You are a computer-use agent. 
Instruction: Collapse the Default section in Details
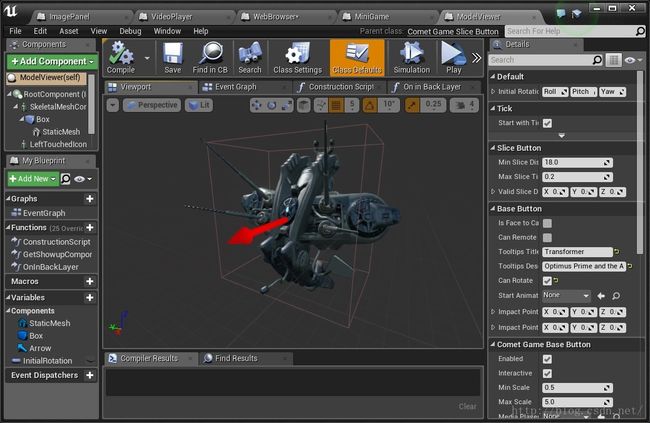tap(492, 77)
